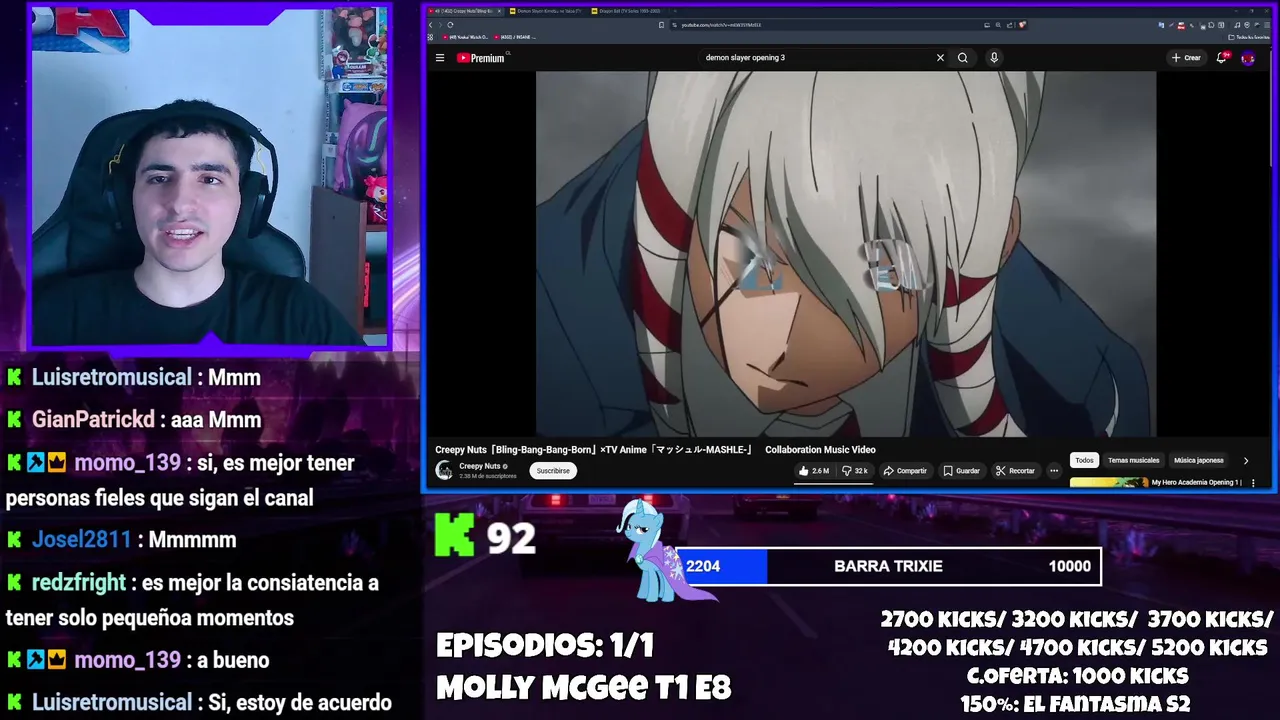The width and height of the screenshot is (1280, 720).
Task: Clip the video with Recortar
Action: coord(1015,471)
